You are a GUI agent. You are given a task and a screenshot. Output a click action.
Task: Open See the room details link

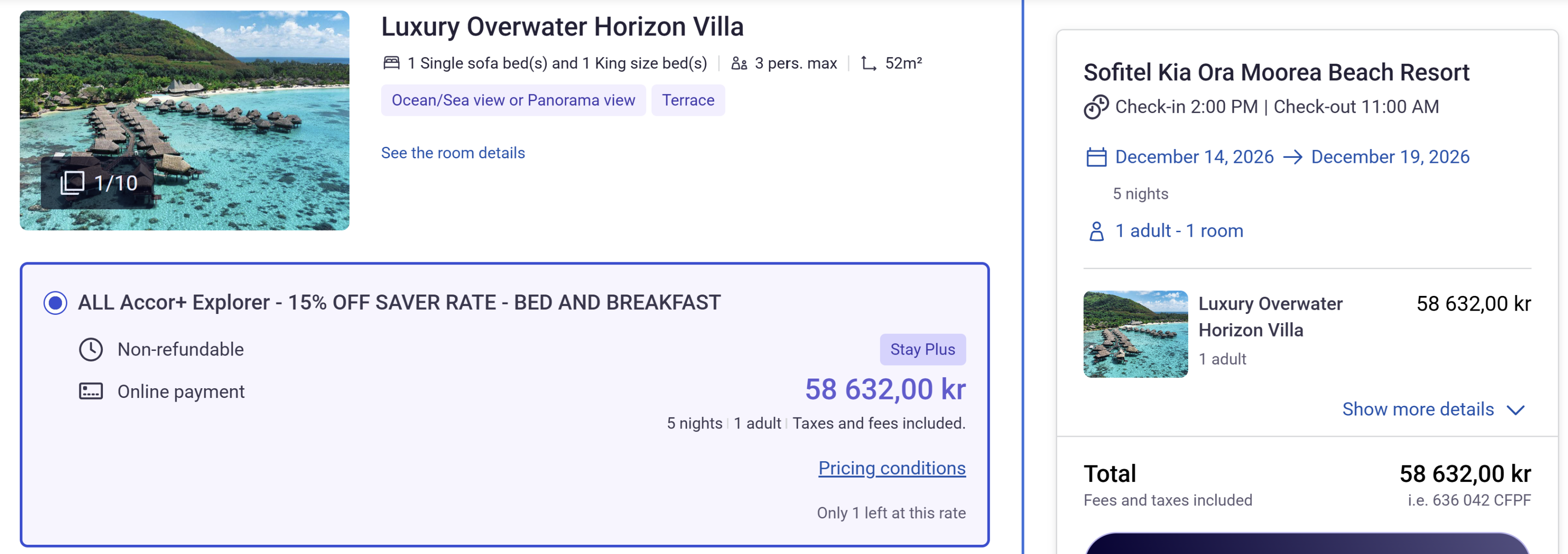pyautogui.click(x=453, y=153)
